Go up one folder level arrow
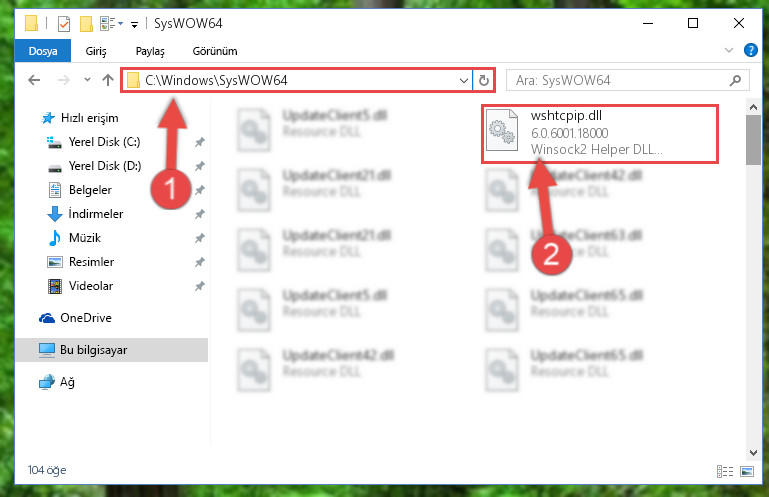 108,80
